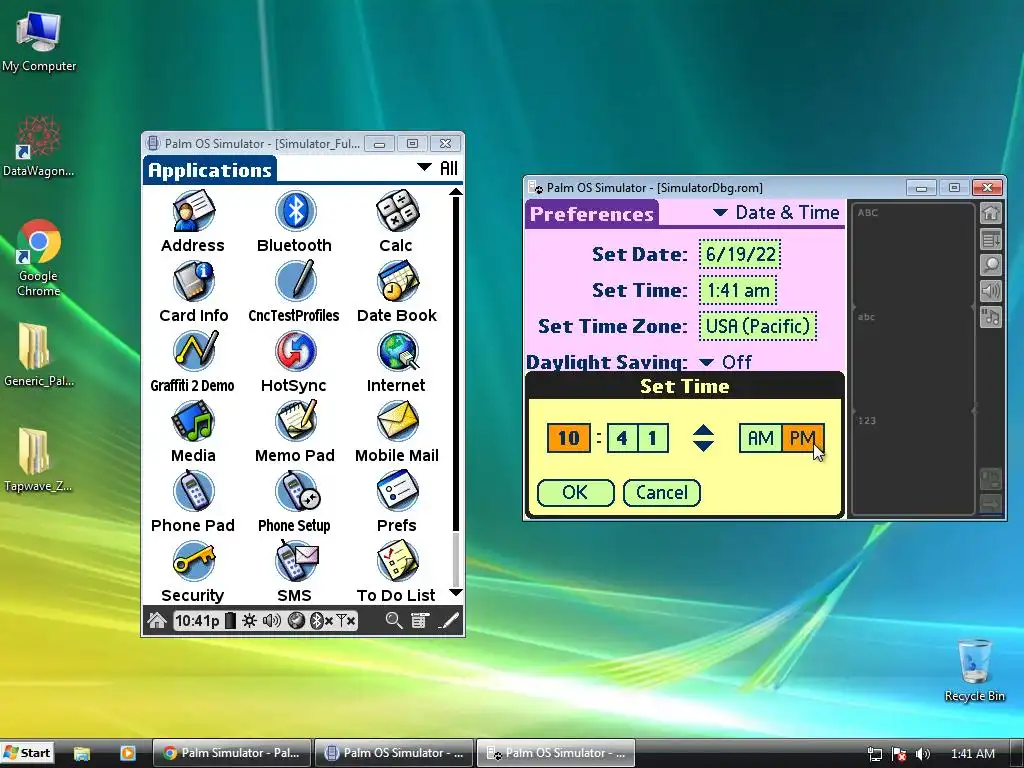Click the USA (Pacific) time zone selector
Screen dimensions: 1024x768
coord(758,326)
